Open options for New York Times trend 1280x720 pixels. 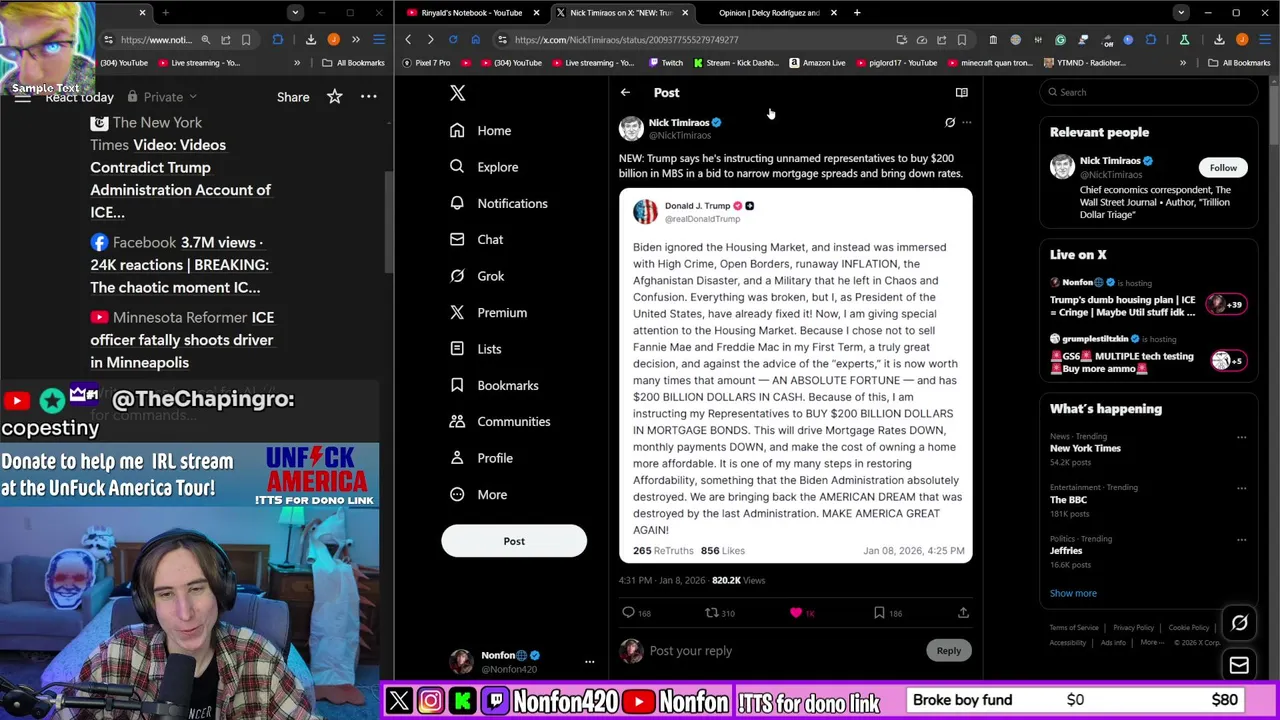click(1241, 437)
